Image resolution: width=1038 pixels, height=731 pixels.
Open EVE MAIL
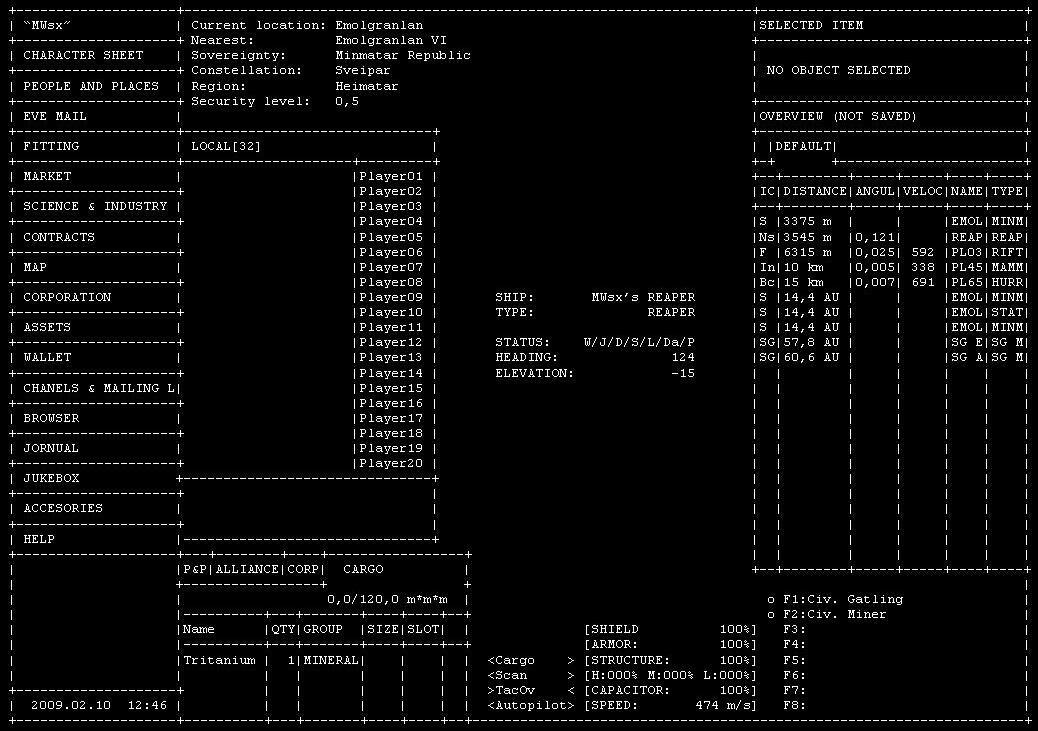point(55,116)
